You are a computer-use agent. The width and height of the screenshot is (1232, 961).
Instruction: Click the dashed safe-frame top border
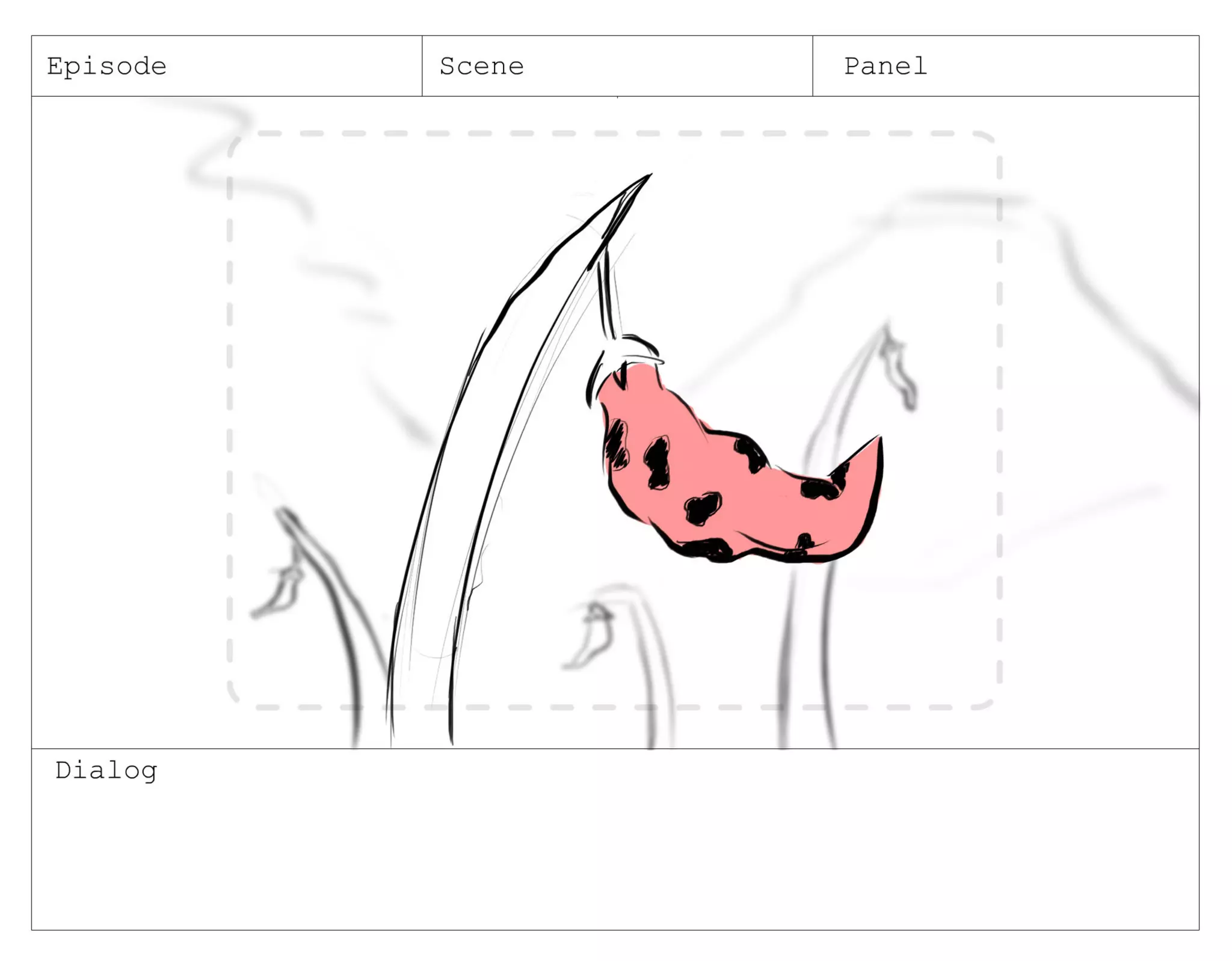coord(614,134)
